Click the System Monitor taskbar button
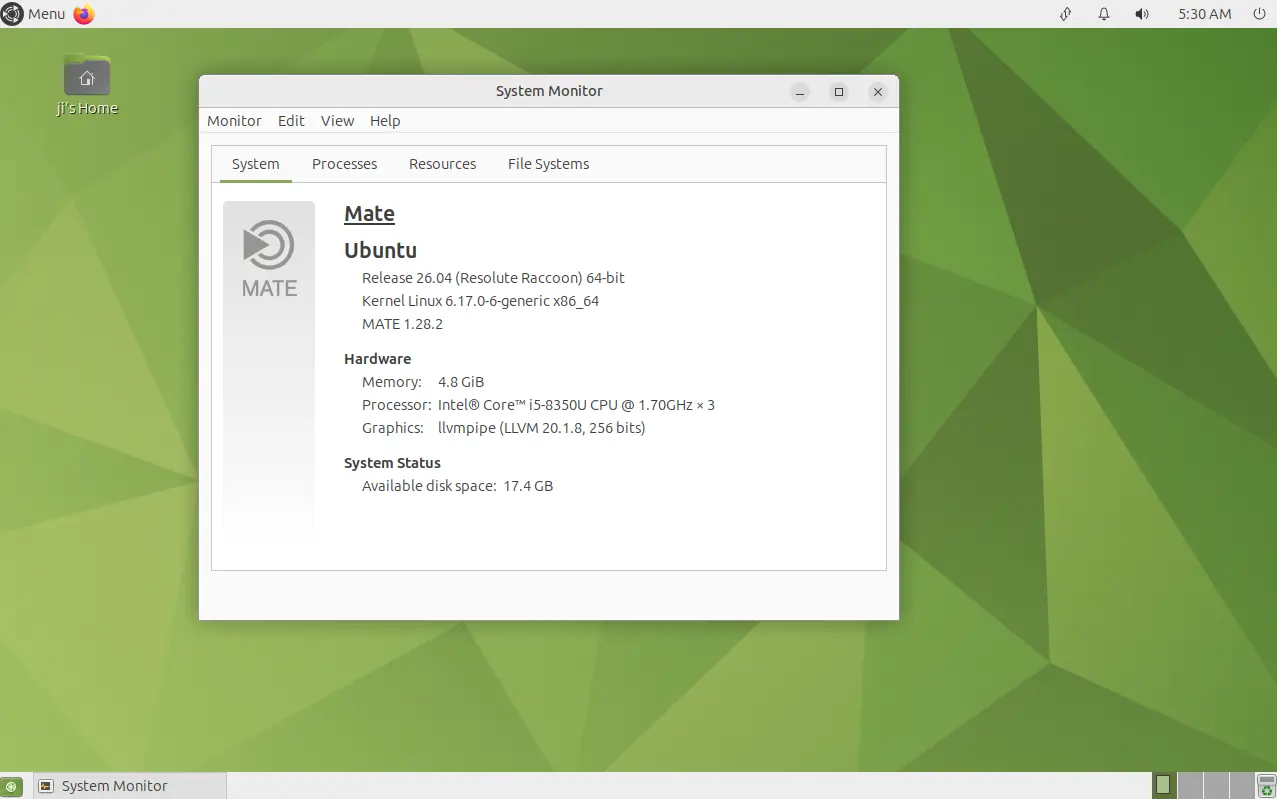1277x799 pixels. (x=130, y=786)
